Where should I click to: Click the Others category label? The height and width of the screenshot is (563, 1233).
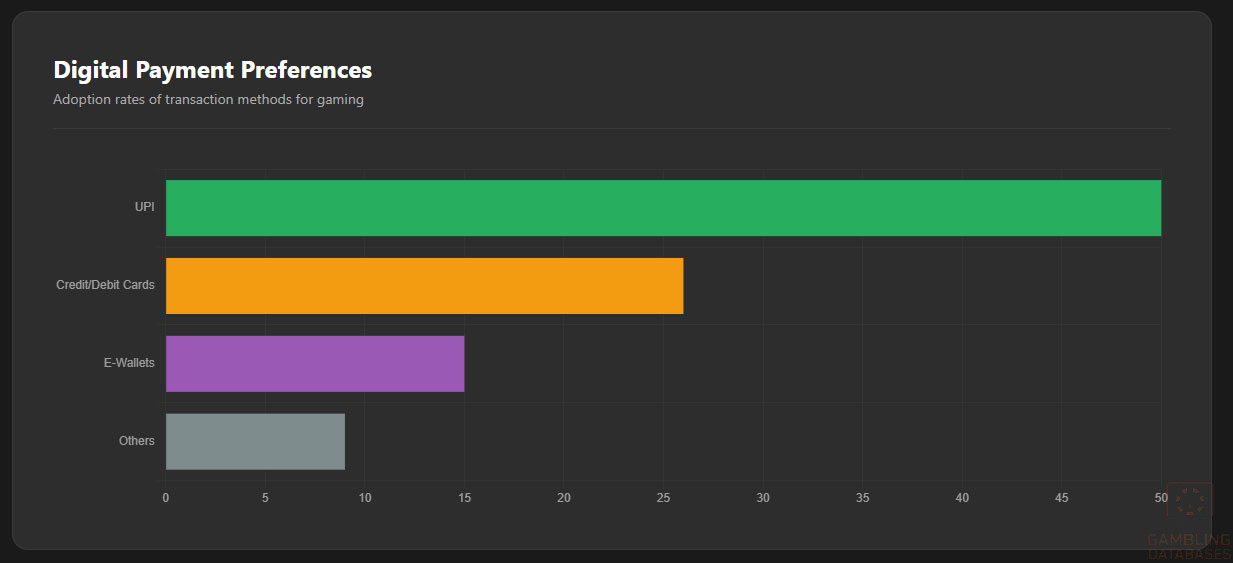pos(137,441)
